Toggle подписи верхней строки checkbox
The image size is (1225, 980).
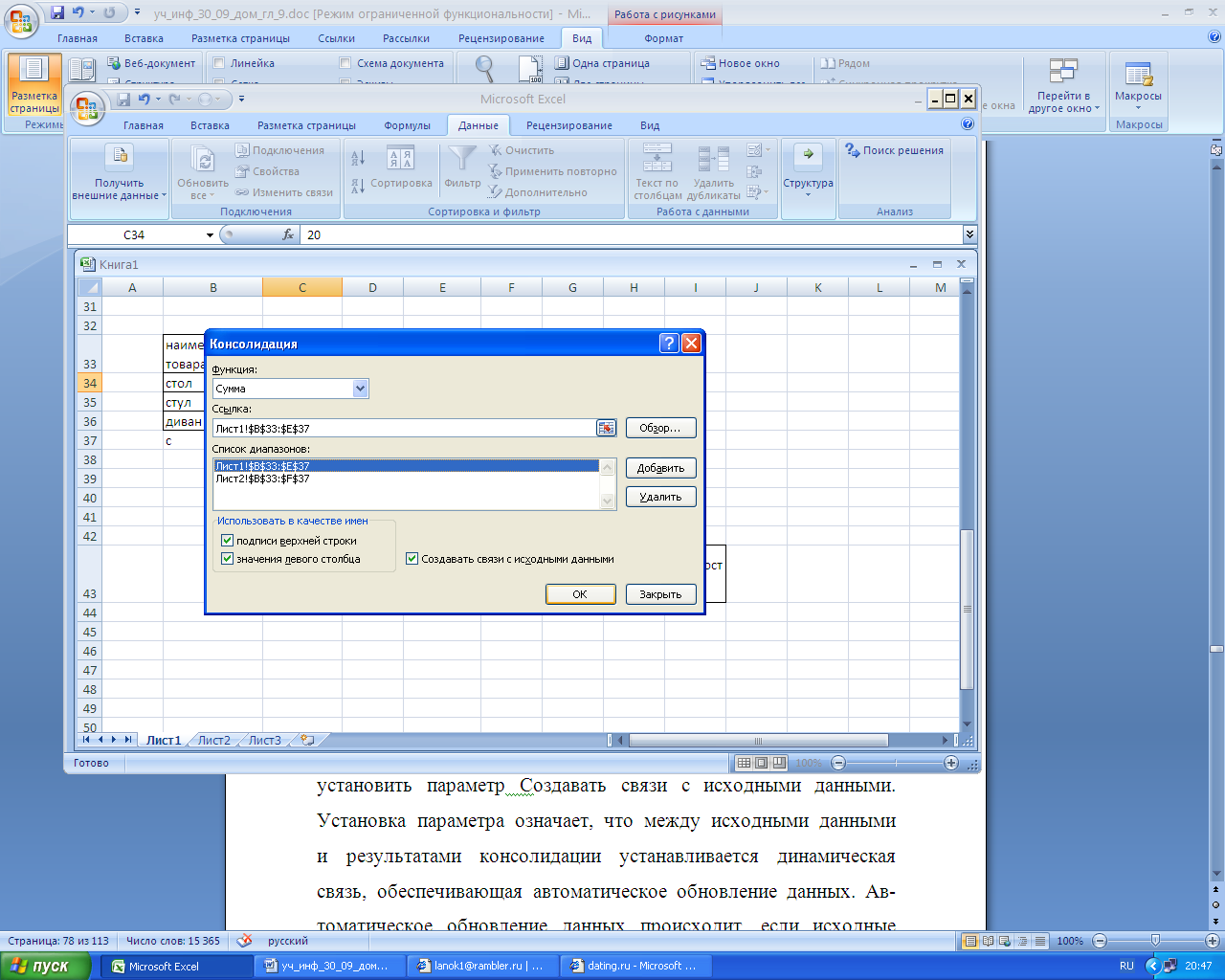point(227,541)
